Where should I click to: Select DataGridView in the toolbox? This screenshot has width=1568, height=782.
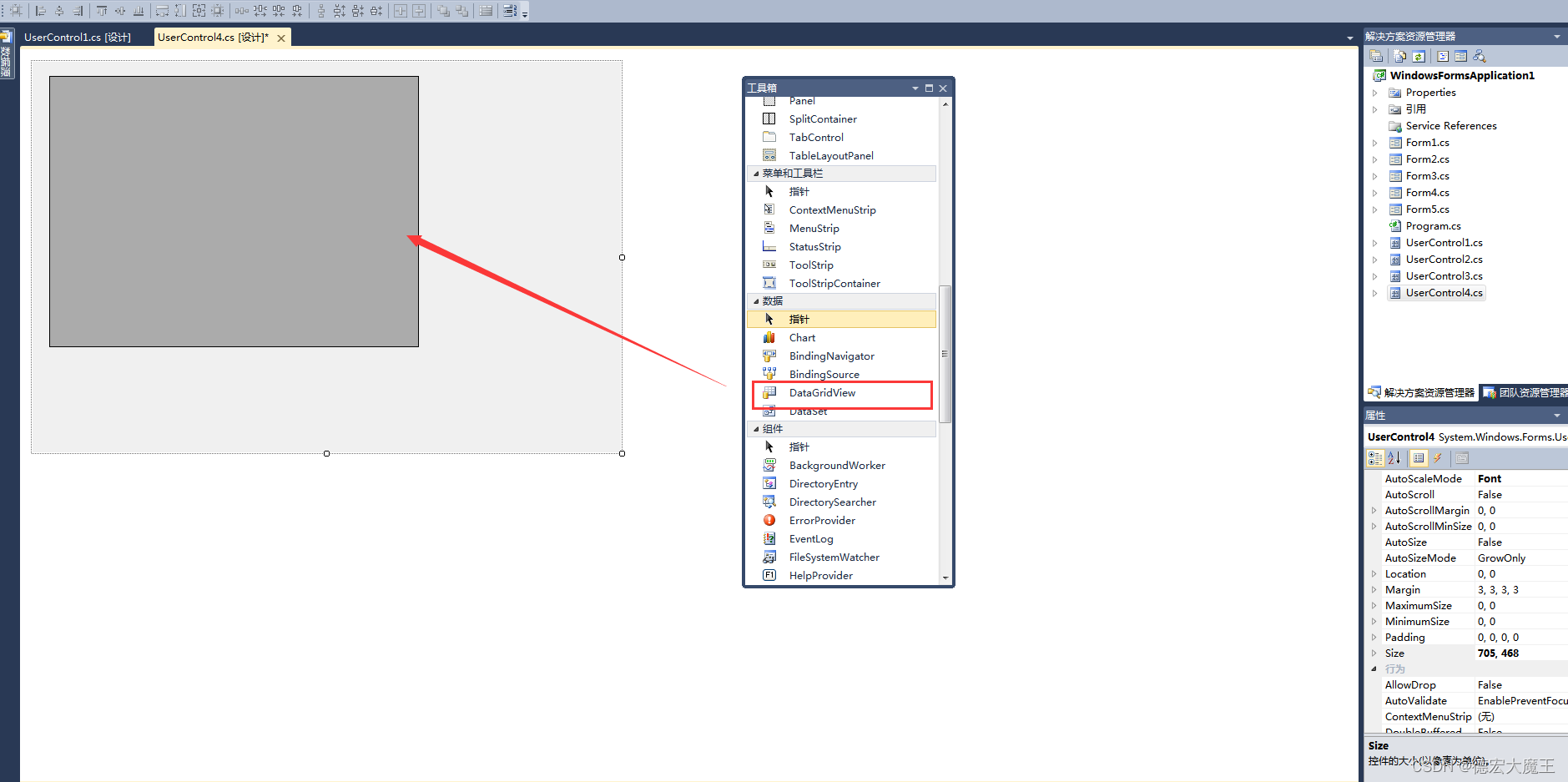click(x=841, y=393)
